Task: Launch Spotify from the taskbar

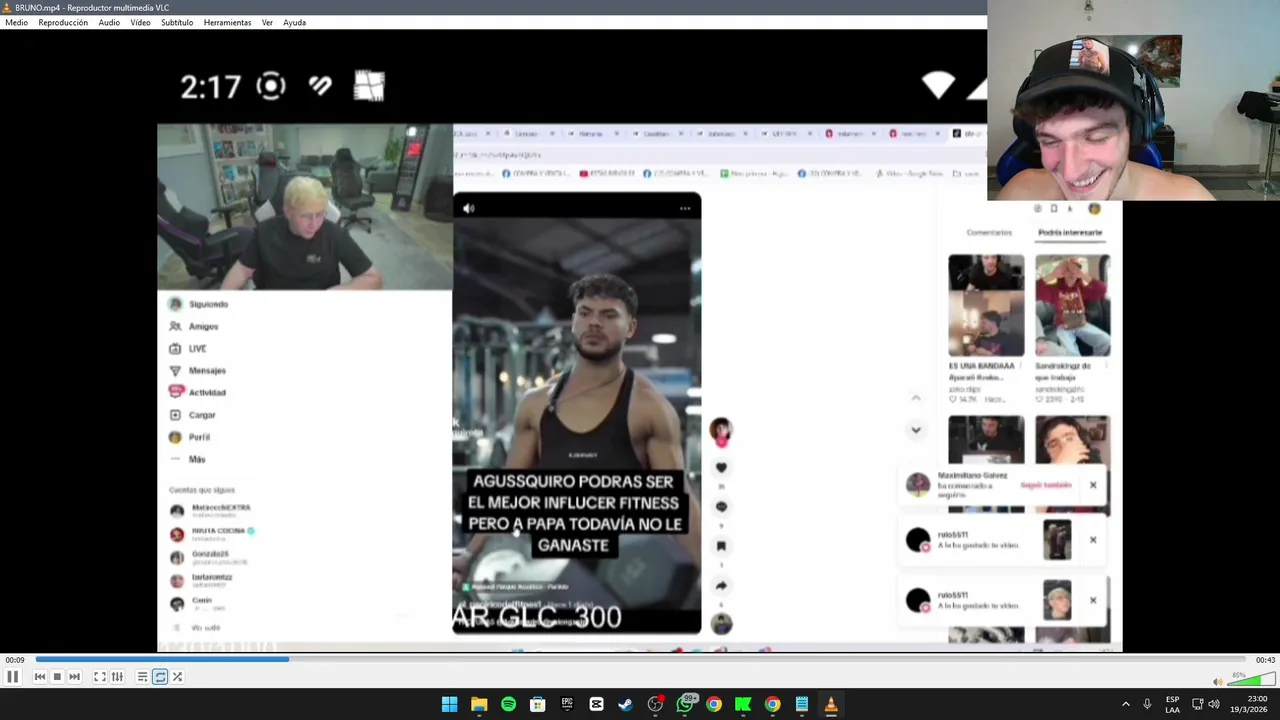Action: coord(508,704)
